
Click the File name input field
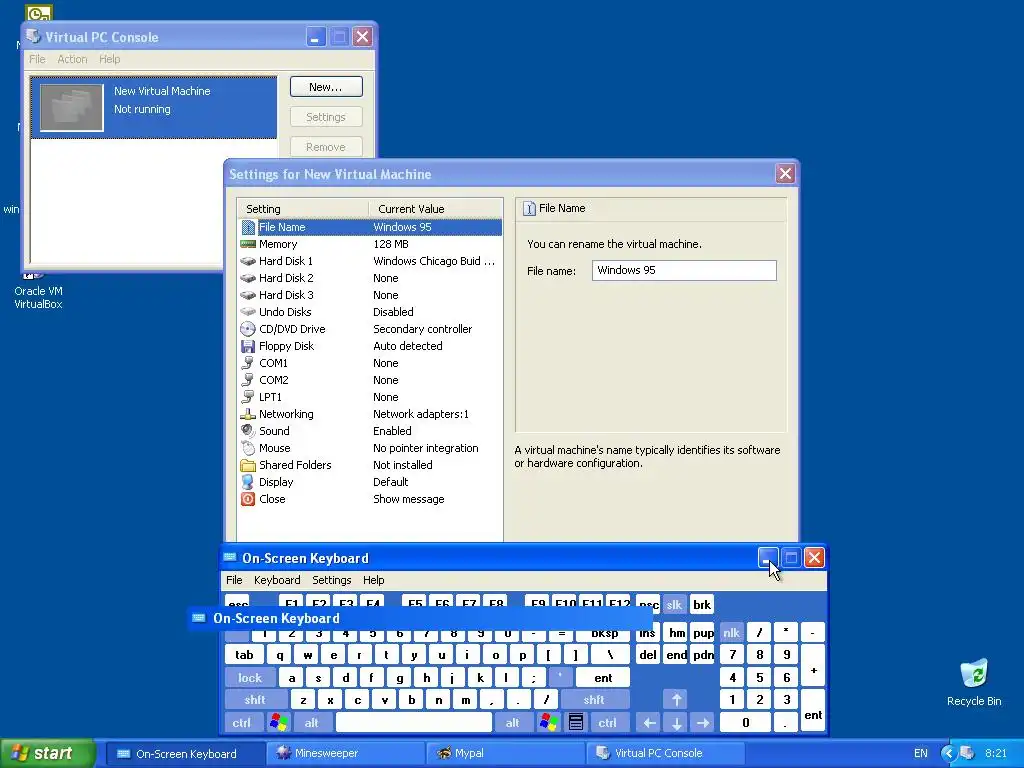click(x=684, y=270)
